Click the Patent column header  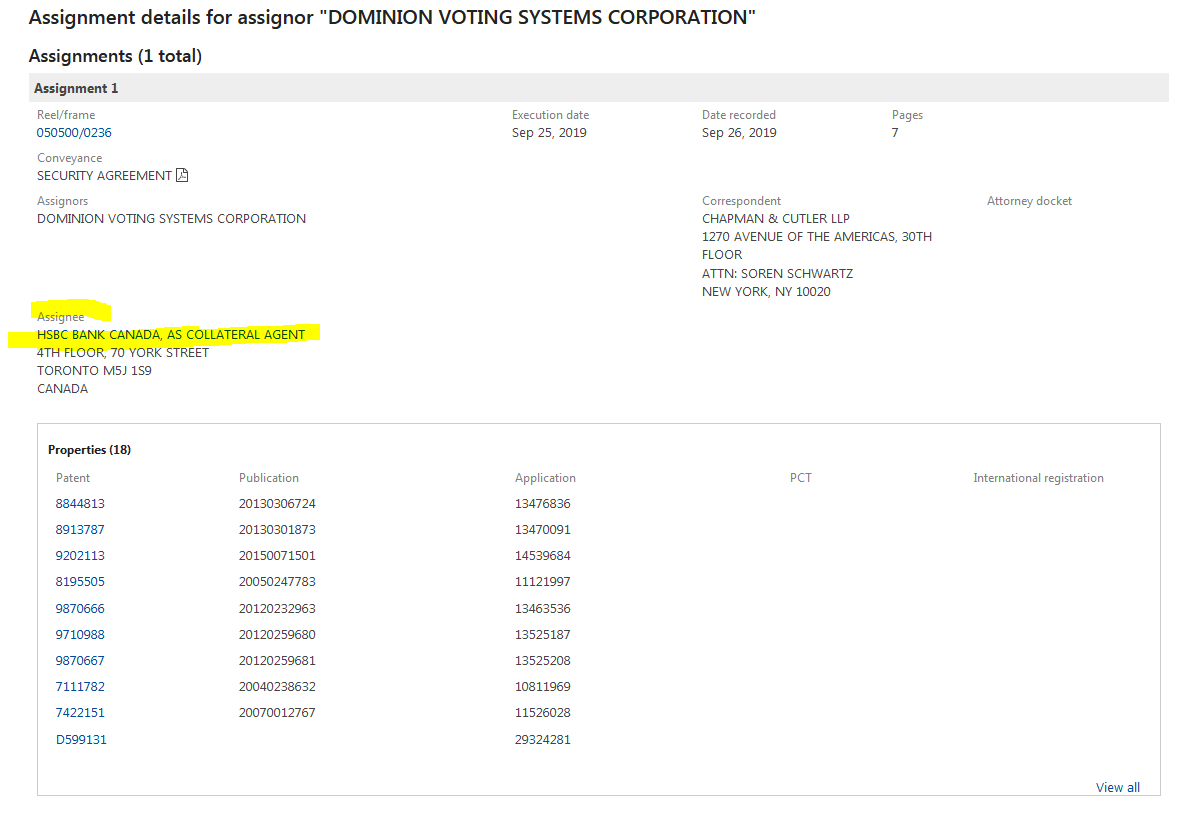pos(73,478)
